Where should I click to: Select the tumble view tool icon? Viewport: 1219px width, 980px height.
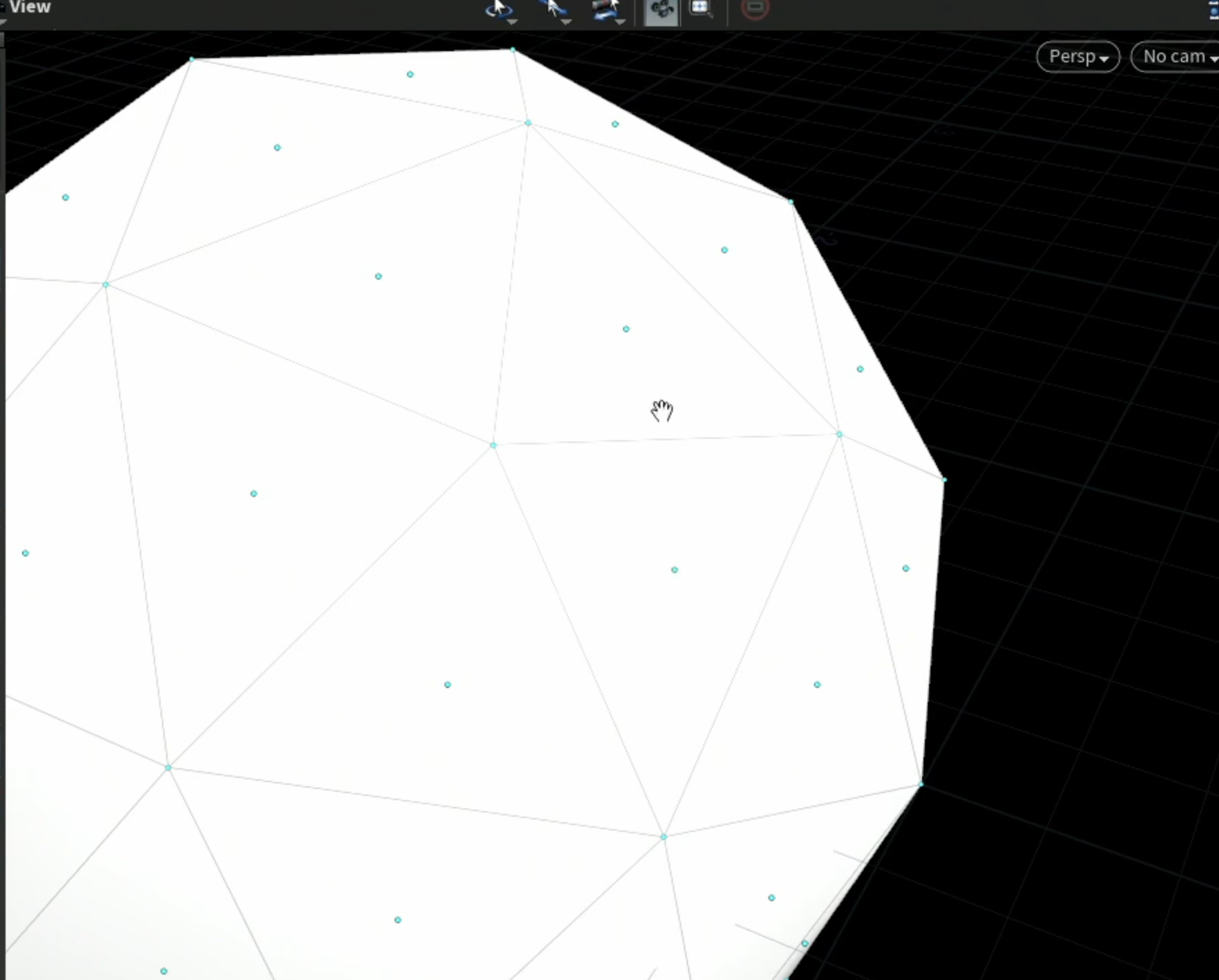[498, 8]
